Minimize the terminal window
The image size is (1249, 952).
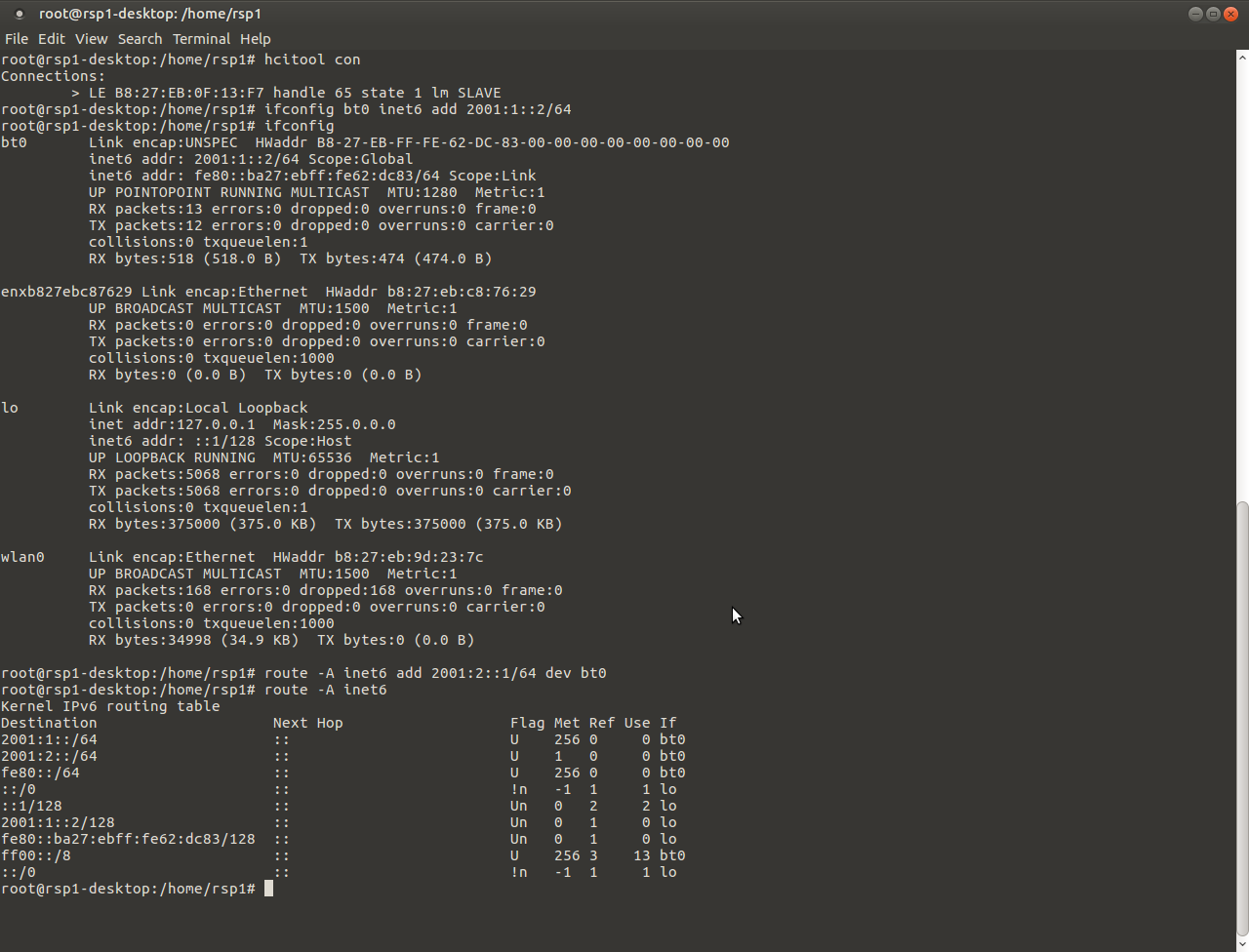click(1195, 14)
